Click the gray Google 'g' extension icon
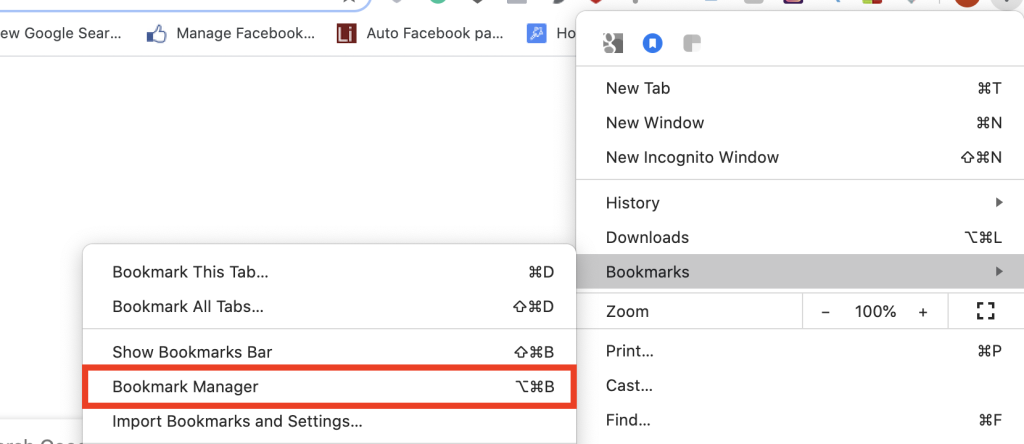The image size is (1024, 444). pyautogui.click(x=613, y=44)
